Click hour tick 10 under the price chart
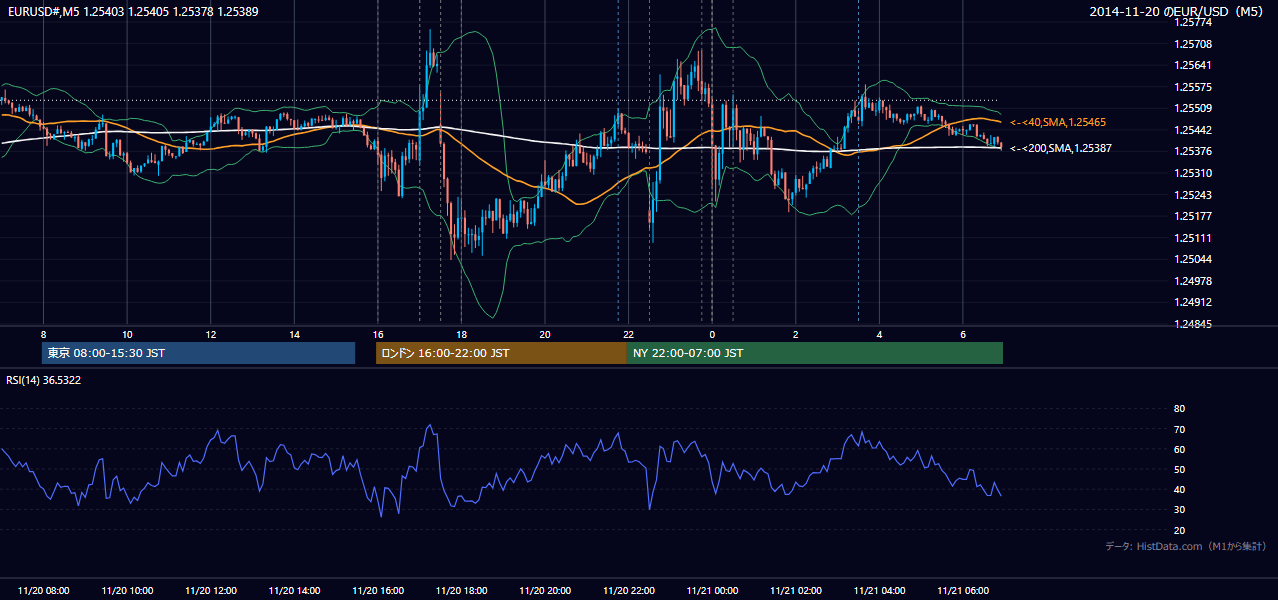This screenshot has width=1278, height=600. pos(127,334)
